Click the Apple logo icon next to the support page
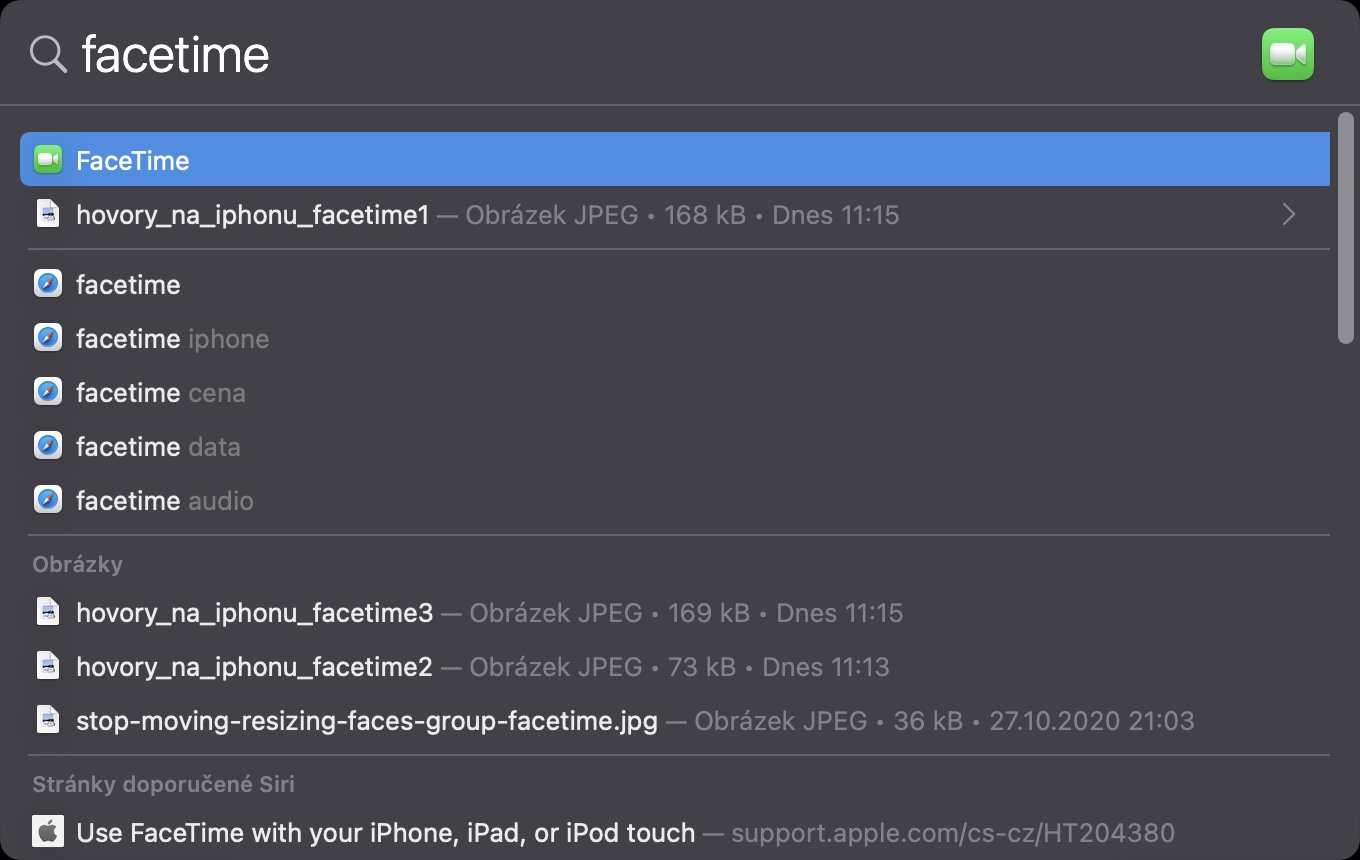 [48, 831]
